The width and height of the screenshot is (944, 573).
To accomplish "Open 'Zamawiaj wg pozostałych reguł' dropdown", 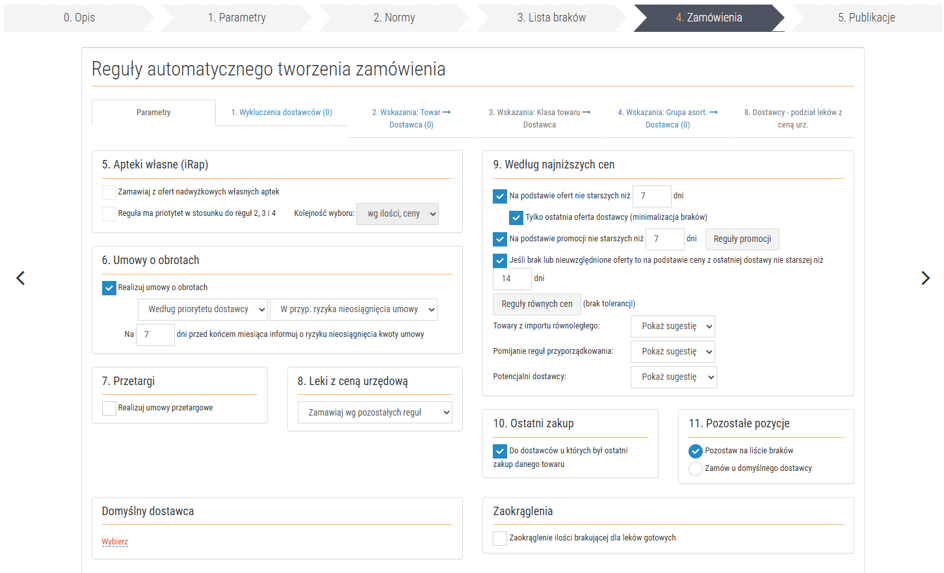I will pos(374,412).
